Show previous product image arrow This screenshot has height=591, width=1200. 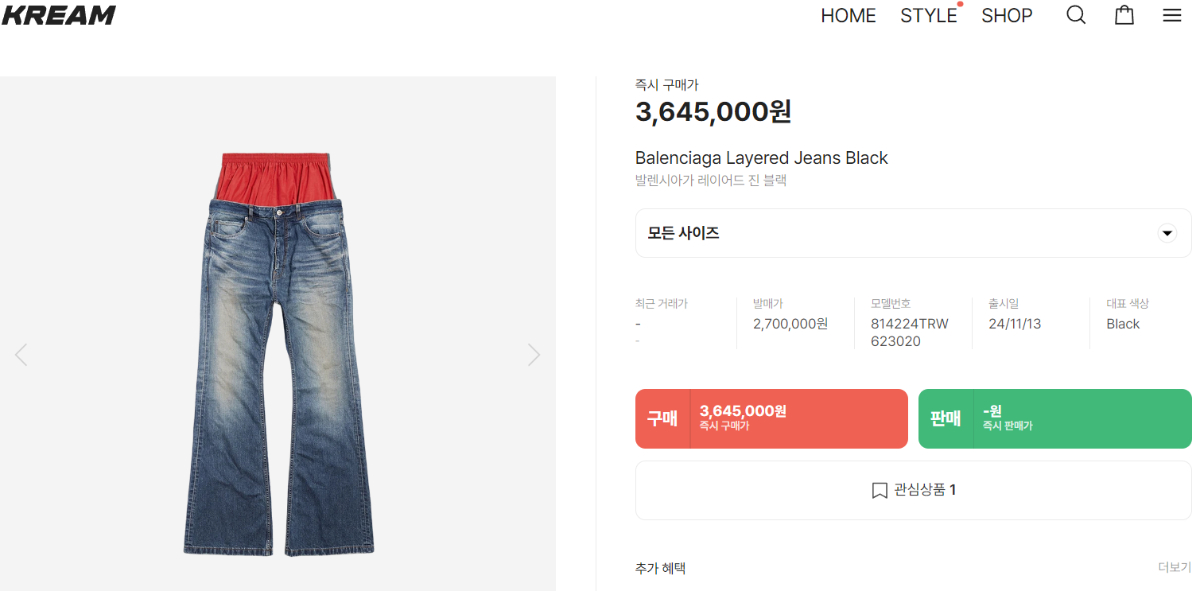[x=21, y=354]
